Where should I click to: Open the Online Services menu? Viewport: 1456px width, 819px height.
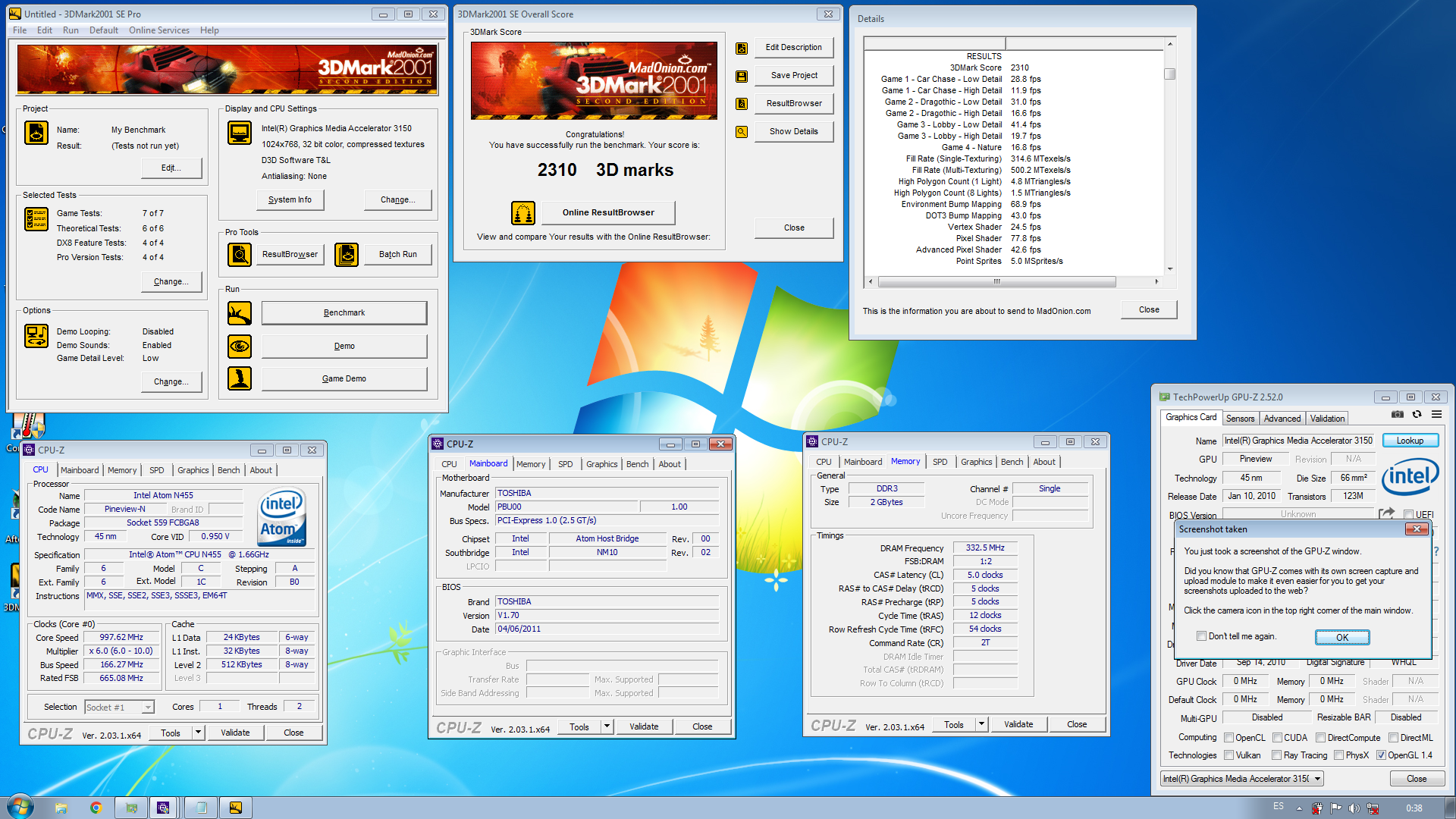(159, 30)
